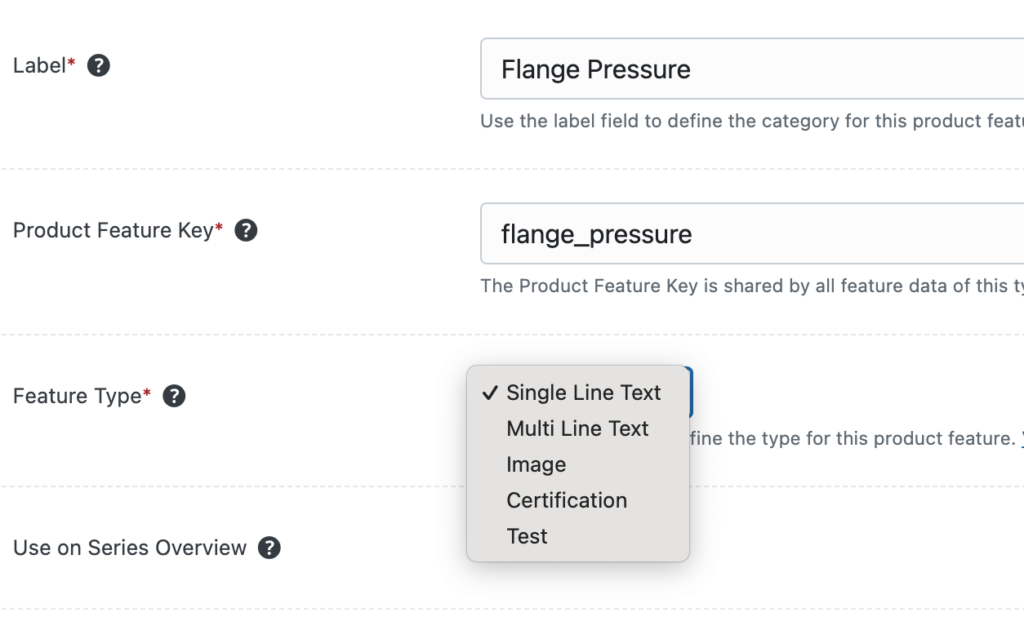Viewport: 1024px width, 617px height.
Task: Choose Multi Line Text from the list
Action: (577, 429)
